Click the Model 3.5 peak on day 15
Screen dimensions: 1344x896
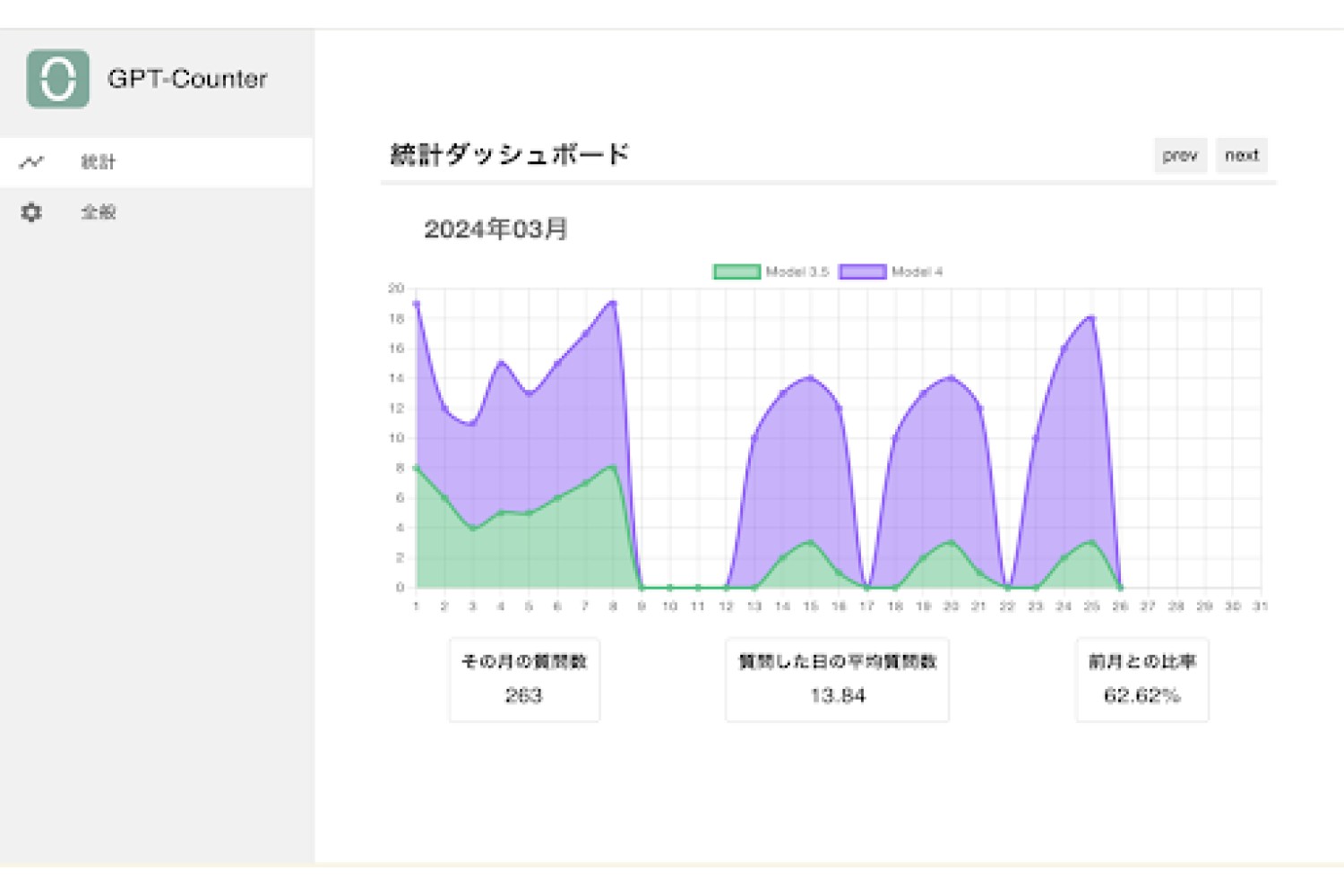point(810,542)
